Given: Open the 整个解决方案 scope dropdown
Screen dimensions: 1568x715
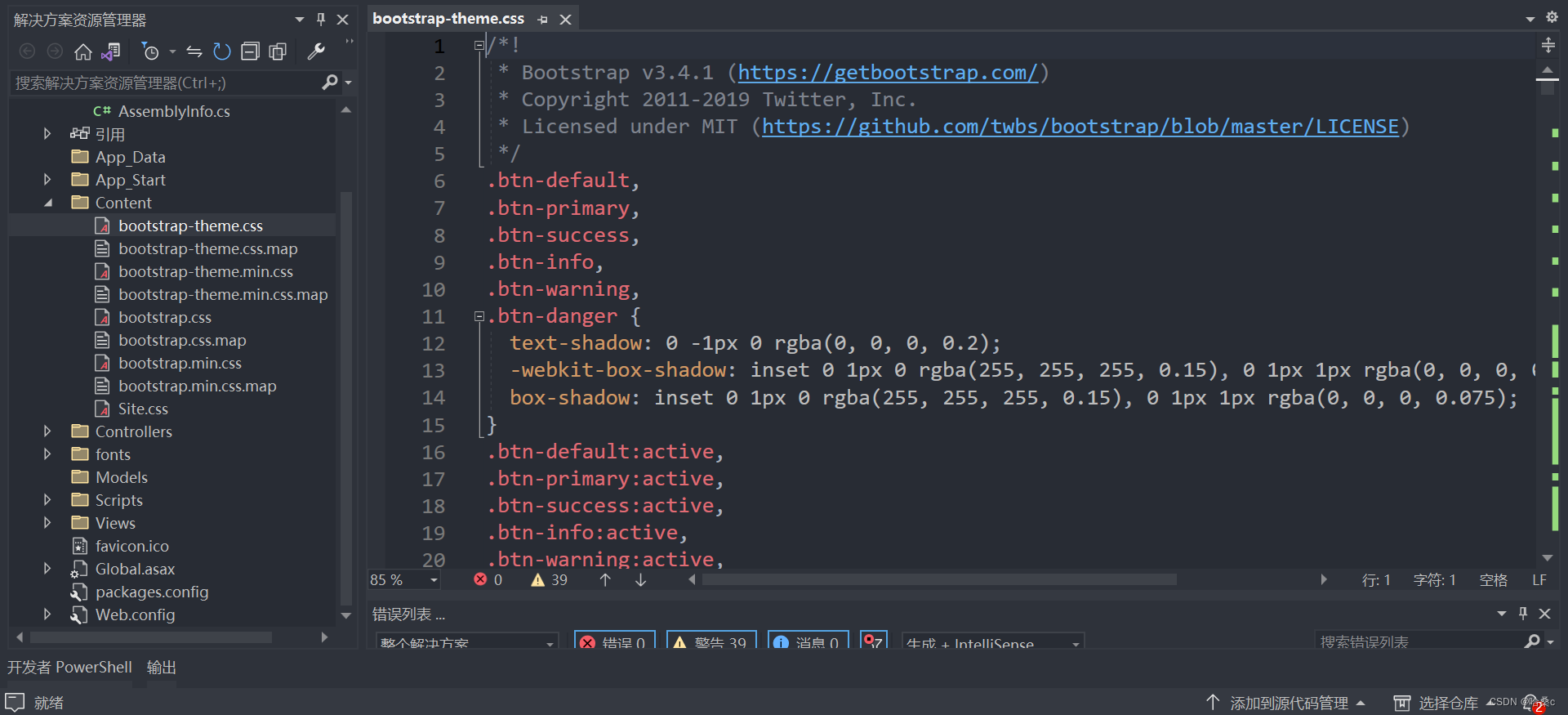Looking at the screenshot, I should [x=467, y=642].
